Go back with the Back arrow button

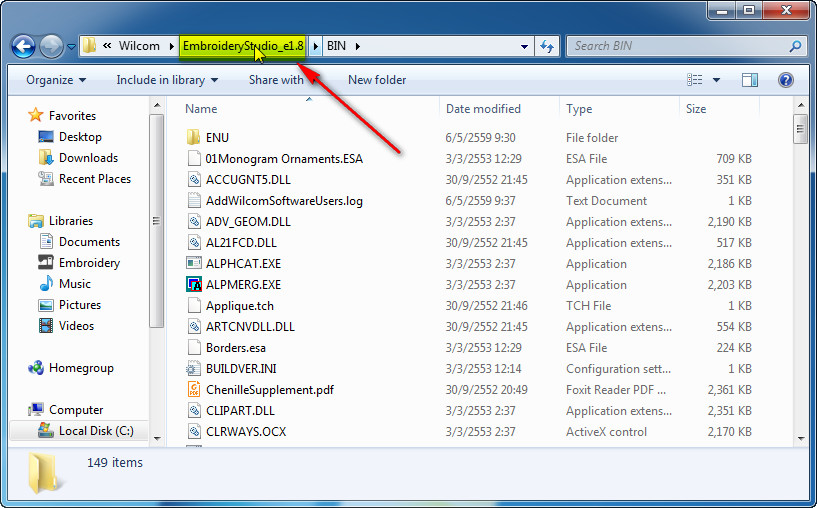23,46
